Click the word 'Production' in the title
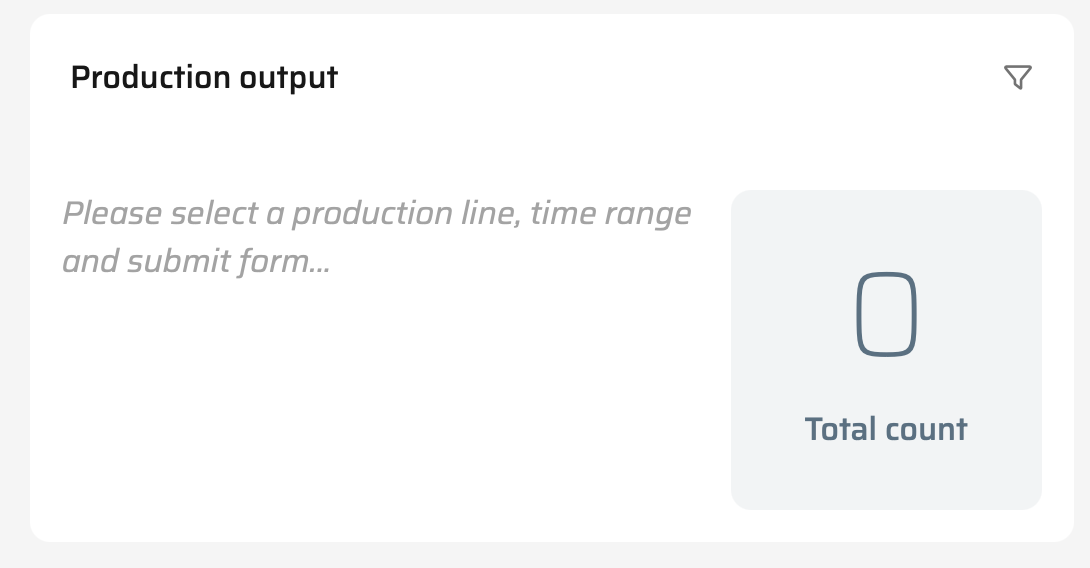This screenshot has width=1090, height=568. 137,77
